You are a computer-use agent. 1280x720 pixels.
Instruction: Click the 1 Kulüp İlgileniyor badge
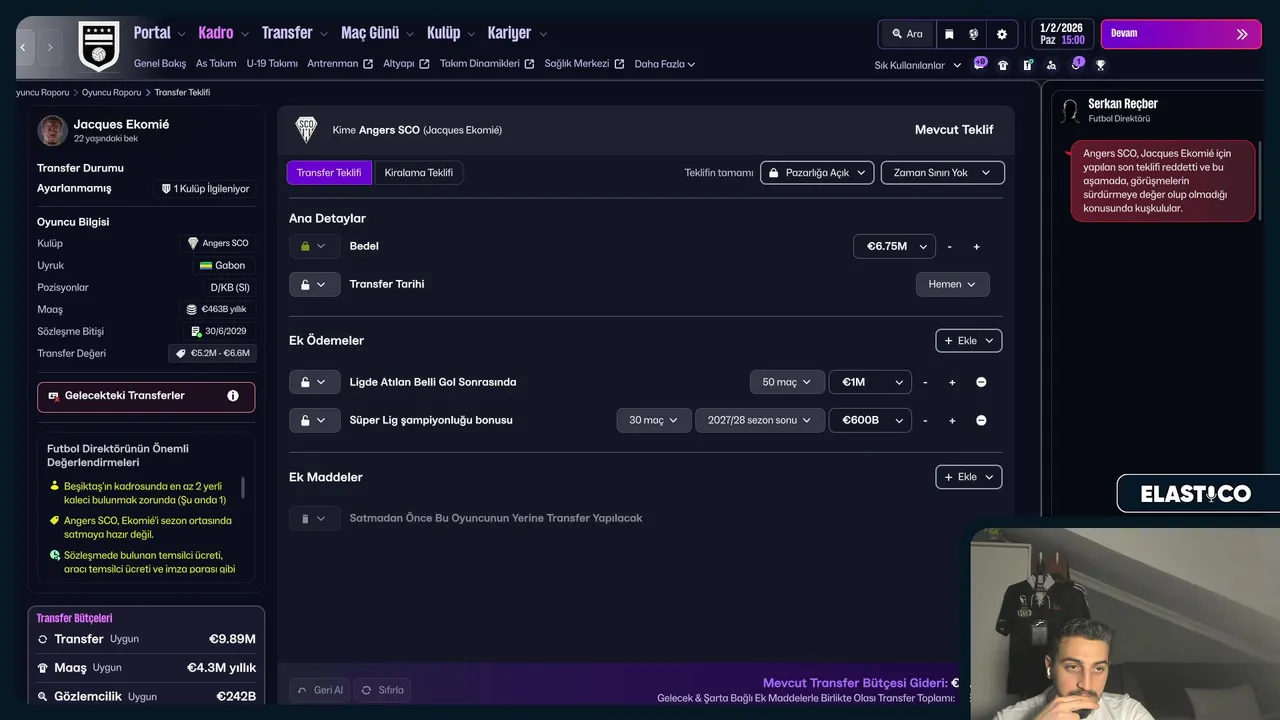tap(204, 188)
